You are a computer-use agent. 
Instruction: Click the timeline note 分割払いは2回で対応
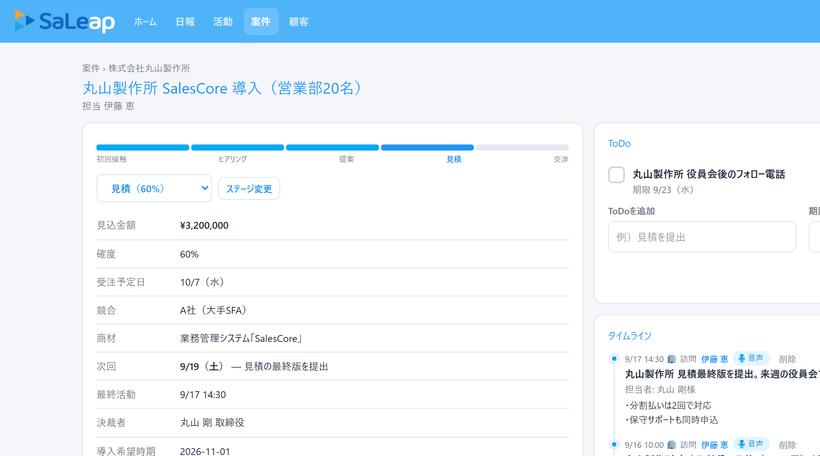click(x=668, y=405)
